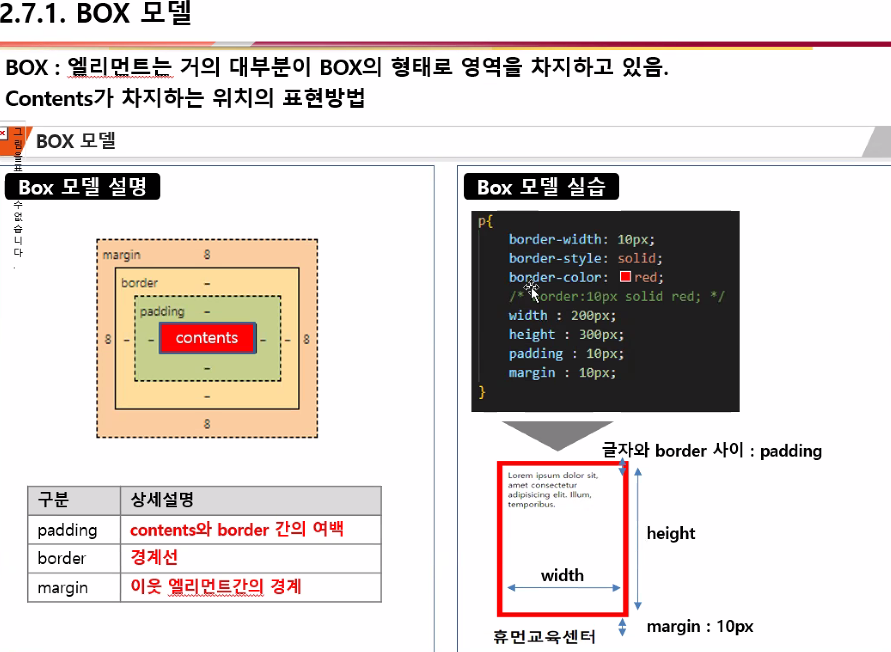
Task: Click the gray corner fold triangle at top right
Action: pyautogui.click(x=876, y=141)
